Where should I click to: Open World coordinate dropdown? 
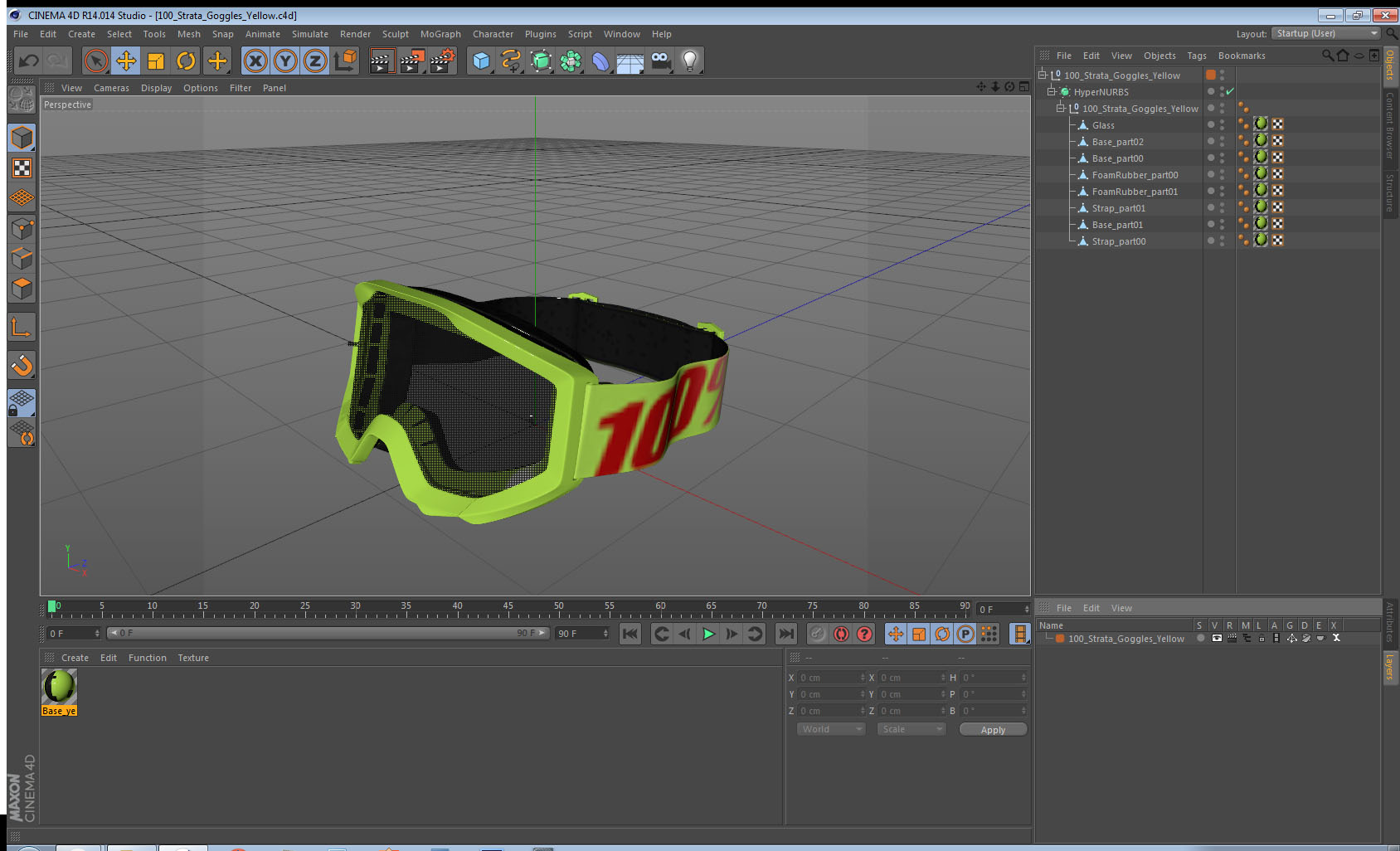tap(830, 729)
